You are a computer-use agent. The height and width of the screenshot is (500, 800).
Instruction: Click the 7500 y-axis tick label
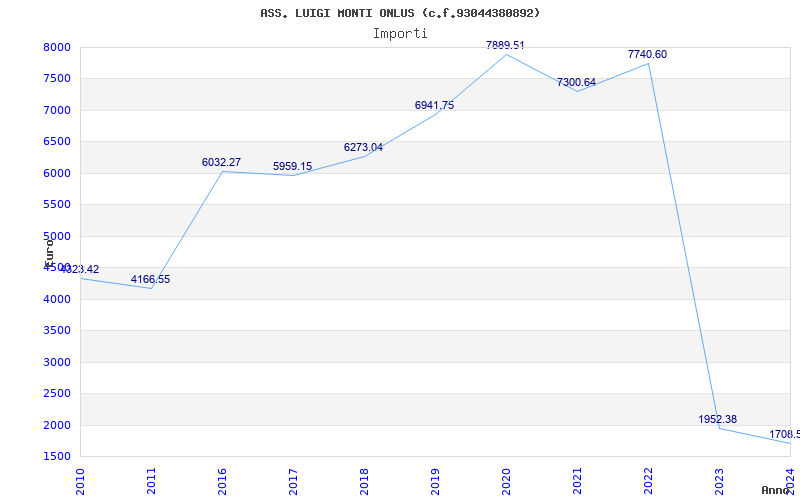pos(57,79)
